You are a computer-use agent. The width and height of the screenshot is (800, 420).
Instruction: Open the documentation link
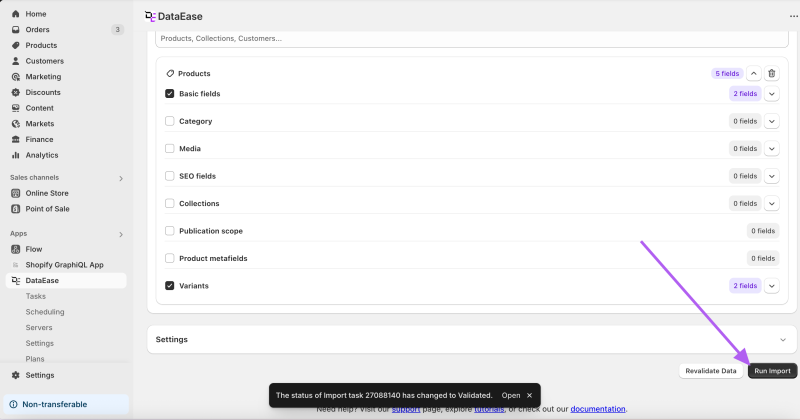[x=597, y=409]
